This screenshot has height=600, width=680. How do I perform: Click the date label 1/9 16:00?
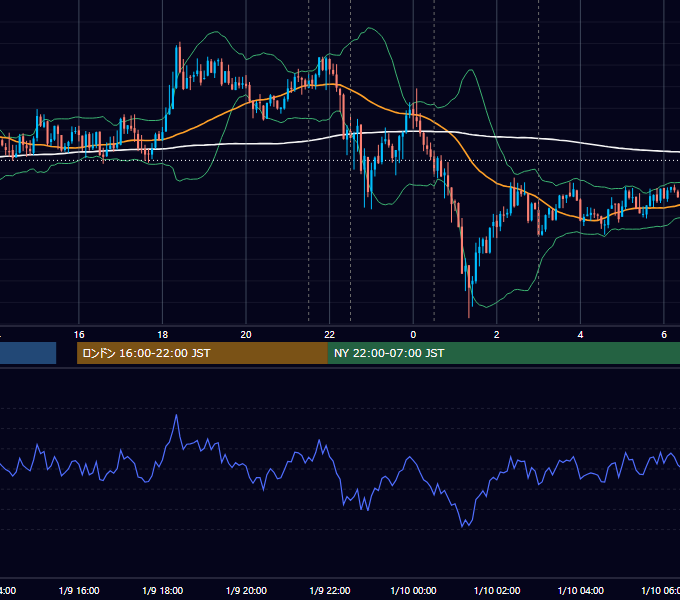coord(79,590)
